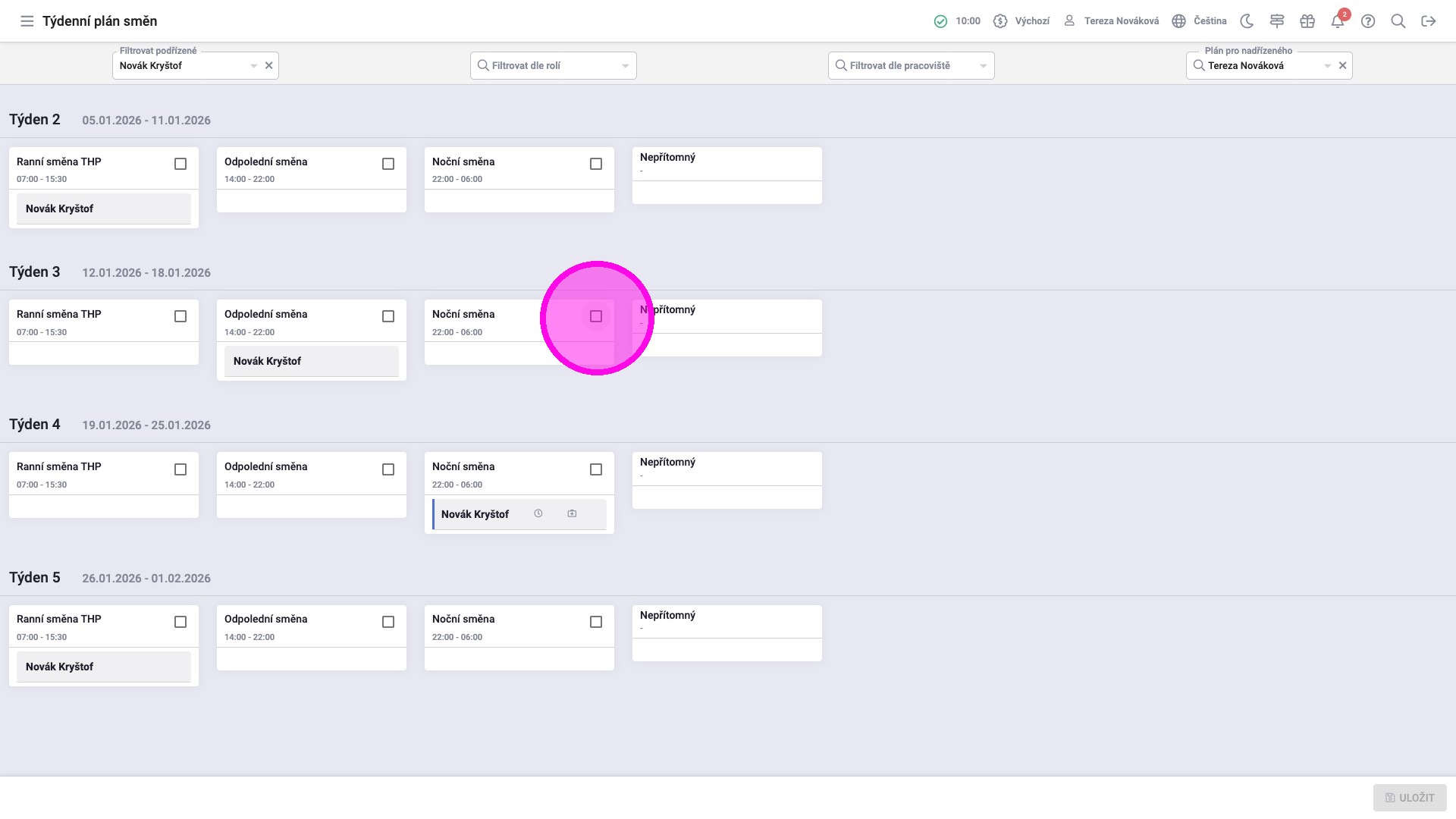Click briefcase icon on Novák Kryštof night shift
The width and height of the screenshot is (1456, 819).
click(572, 513)
